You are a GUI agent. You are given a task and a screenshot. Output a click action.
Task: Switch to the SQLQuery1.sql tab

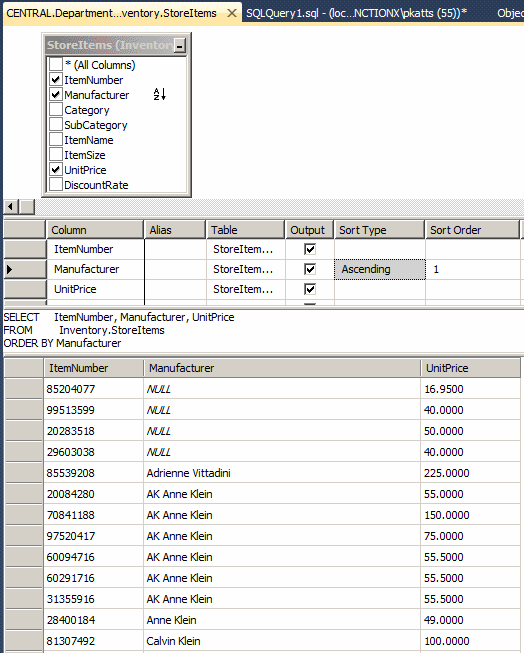(356, 13)
